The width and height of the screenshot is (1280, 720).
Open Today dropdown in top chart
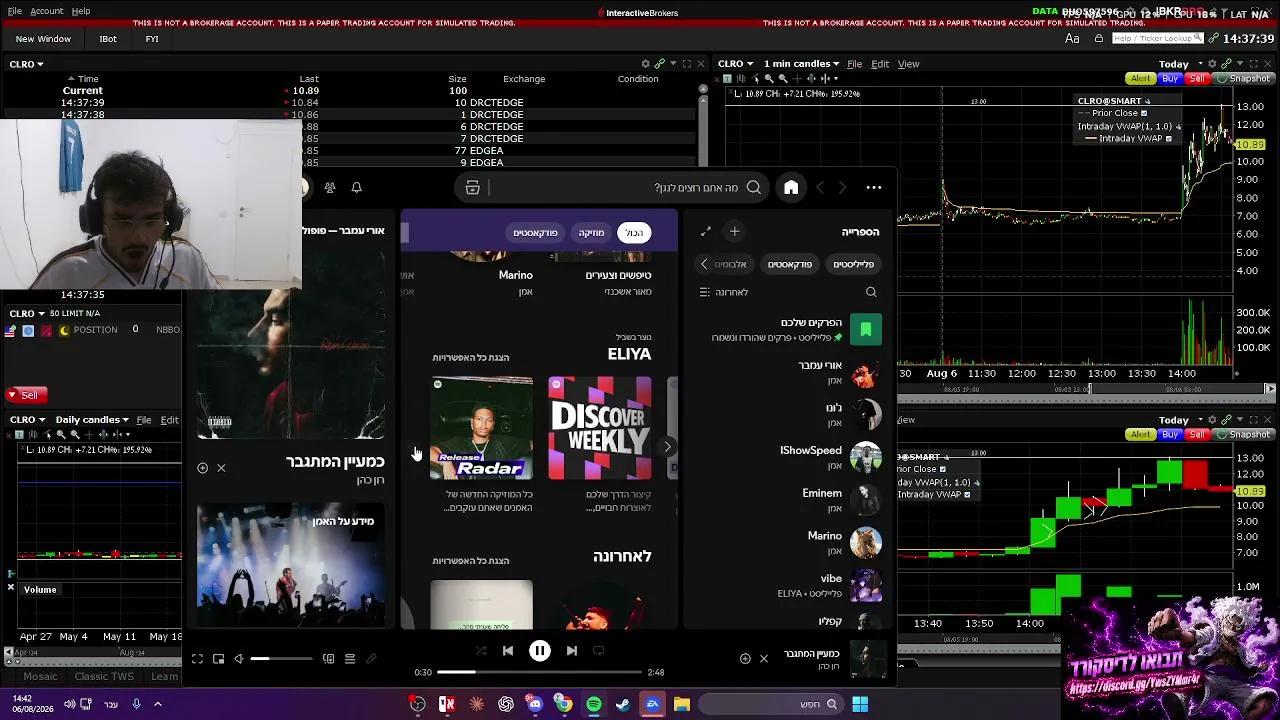pyautogui.click(x=1179, y=64)
